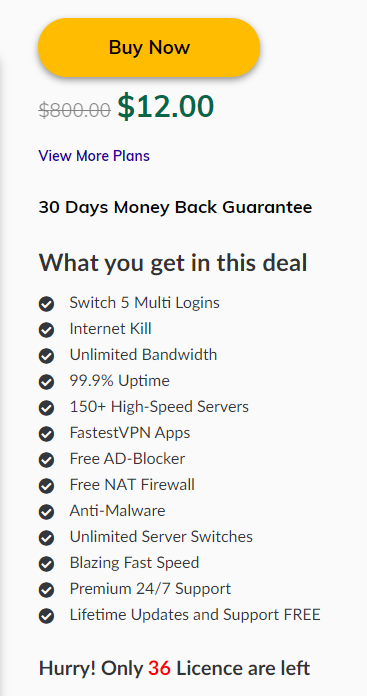Click checkmark icon beside Switch 5 Multi Logins
The width and height of the screenshot is (367, 696).
46,304
